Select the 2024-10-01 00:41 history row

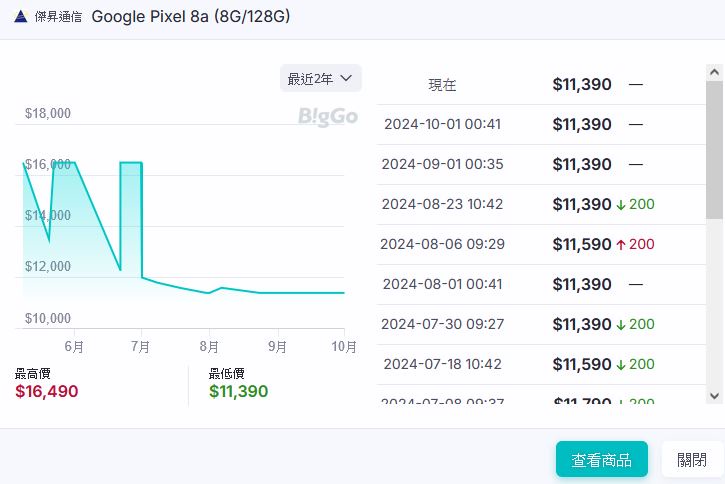point(540,125)
